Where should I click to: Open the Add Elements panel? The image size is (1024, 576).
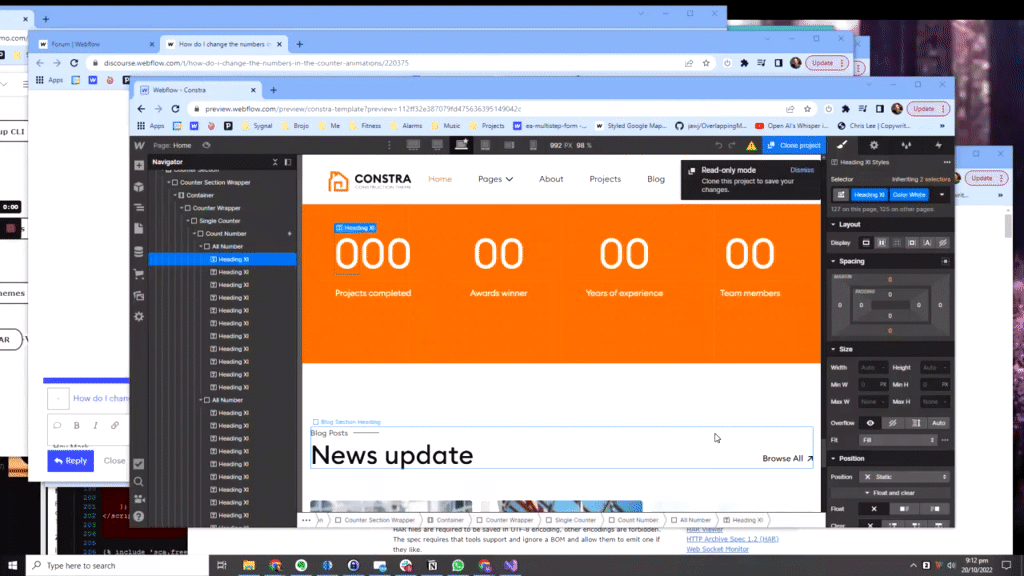(x=138, y=164)
